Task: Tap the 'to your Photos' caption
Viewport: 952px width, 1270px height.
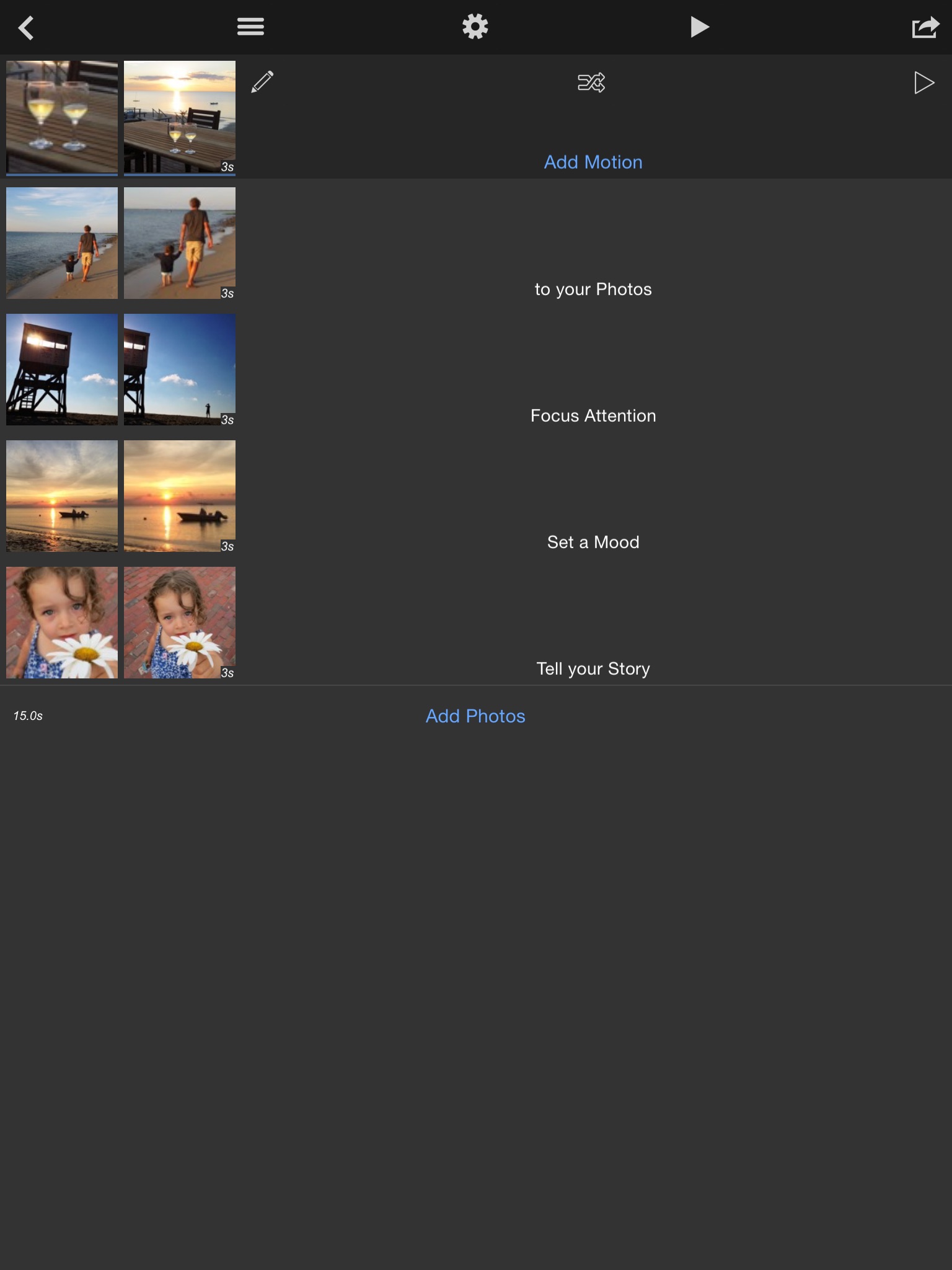Action: pyautogui.click(x=593, y=289)
